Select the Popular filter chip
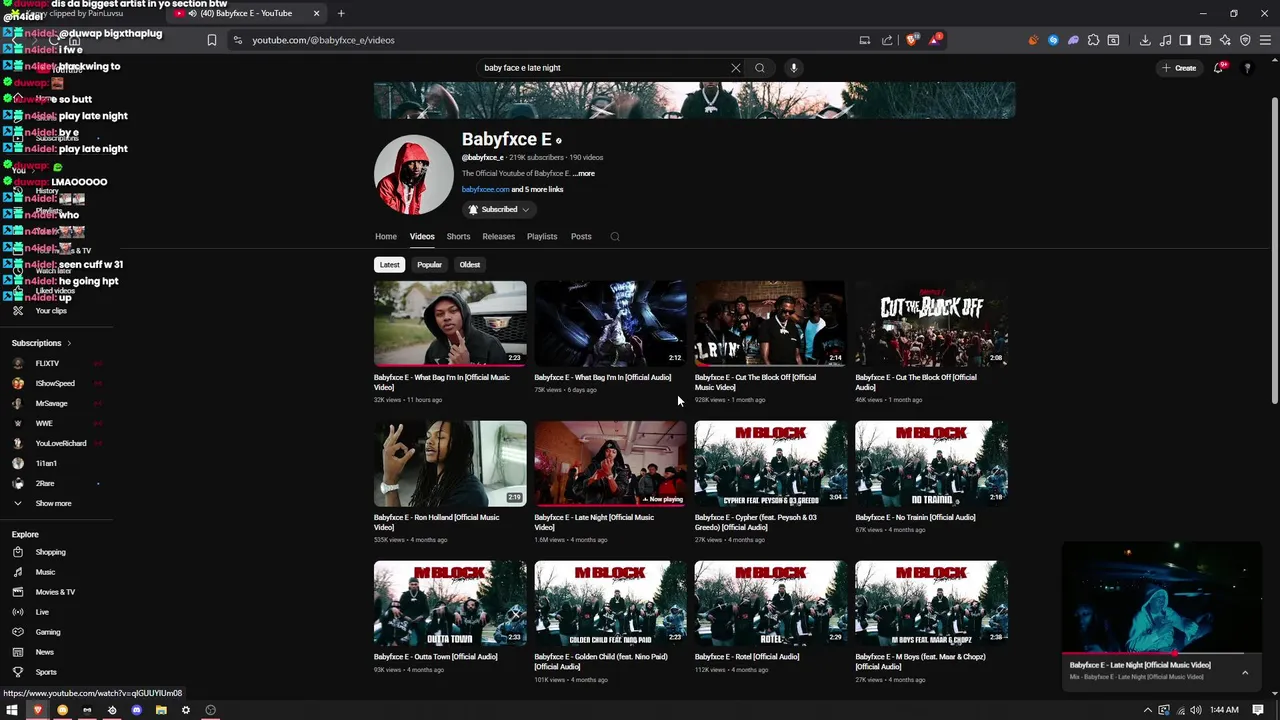Image resolution: width=1280 pixels, height=720 pixels. (x=429, y=265)
